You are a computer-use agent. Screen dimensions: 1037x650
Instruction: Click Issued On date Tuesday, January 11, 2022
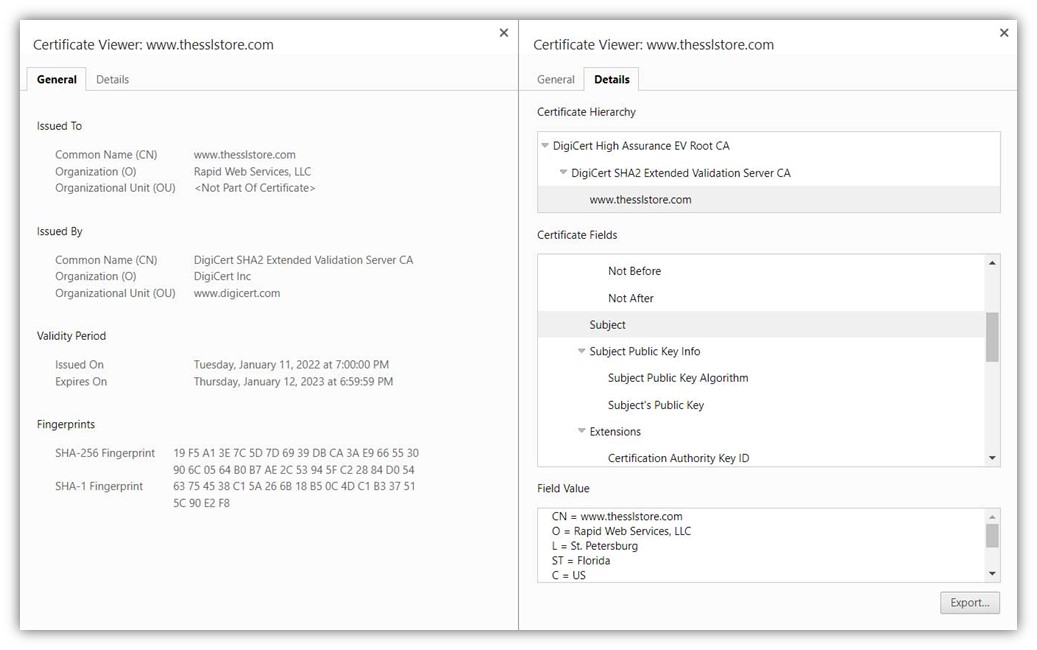tap(291, 364)
